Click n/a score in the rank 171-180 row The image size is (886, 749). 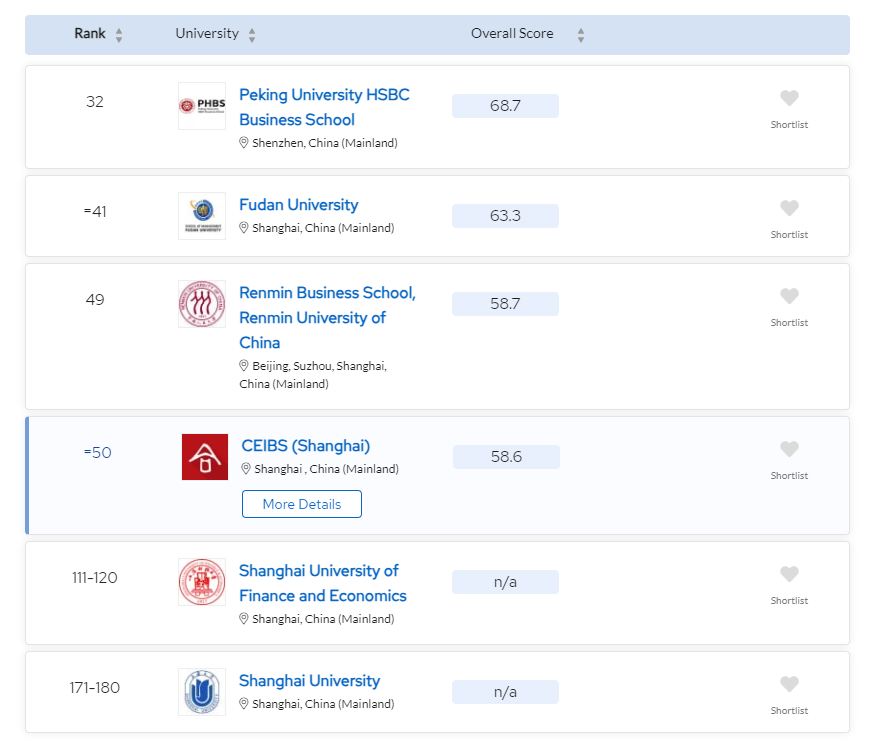[x=505, y=692]
